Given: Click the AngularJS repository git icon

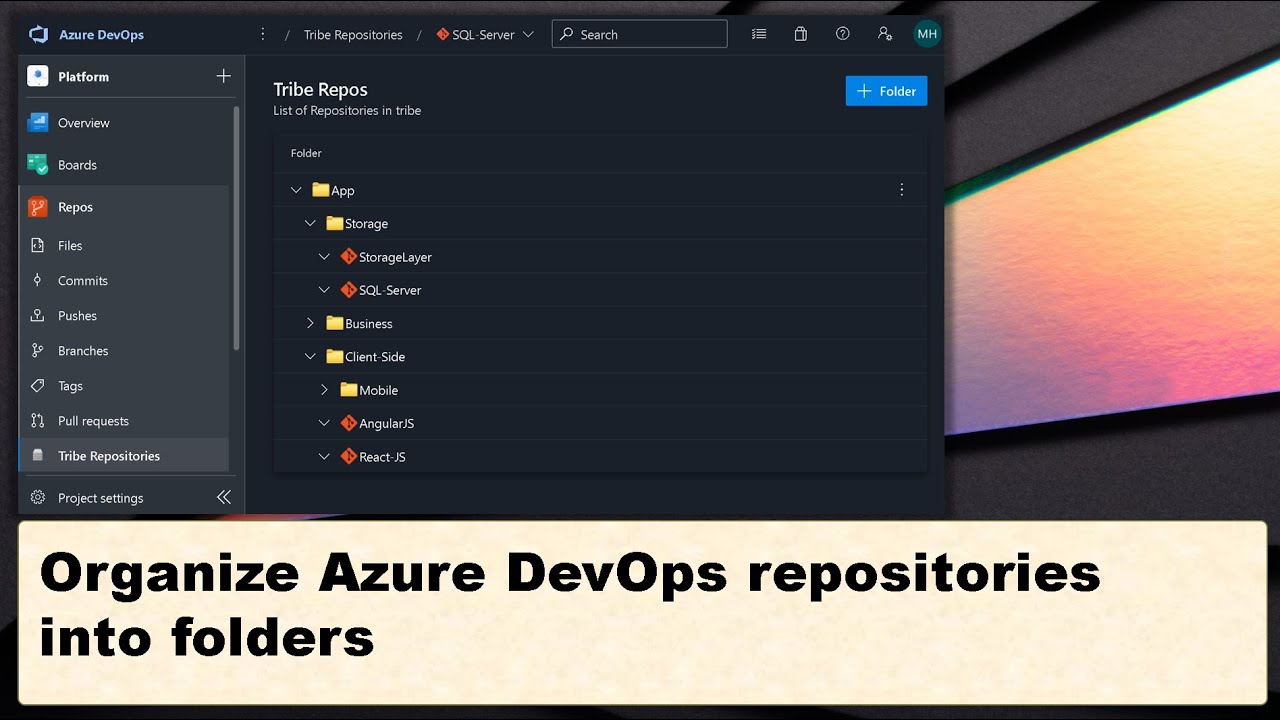Looking at the screenshot, I should tap(348, 424).
